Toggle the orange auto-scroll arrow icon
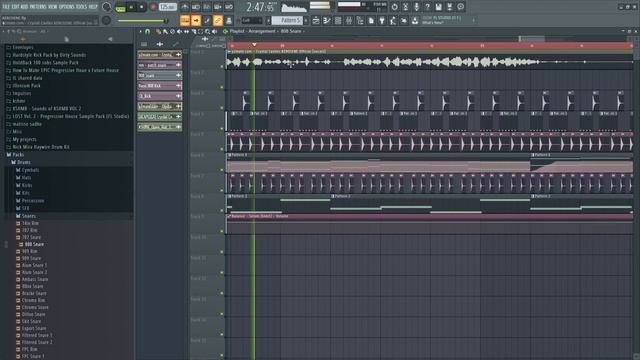 (x=196, y=20)
